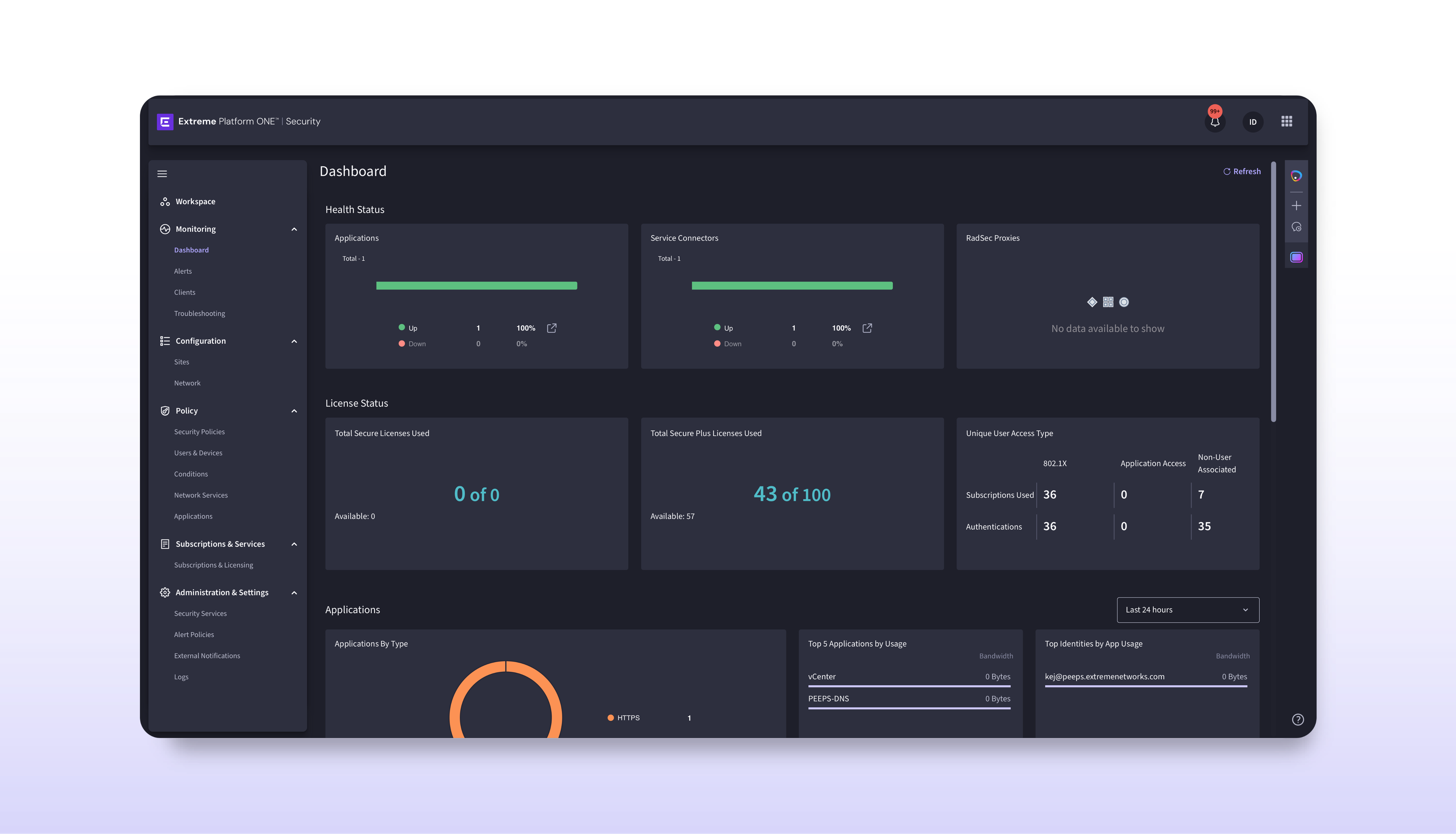Open Applications Up details external link icon
This screenshot has width=1456, height=834.
pos(552,328)
